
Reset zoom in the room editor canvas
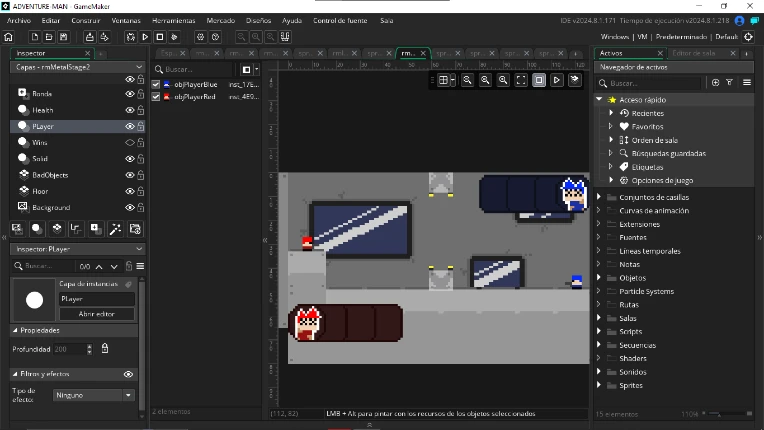pyautogui.click(x=485, y=80)
